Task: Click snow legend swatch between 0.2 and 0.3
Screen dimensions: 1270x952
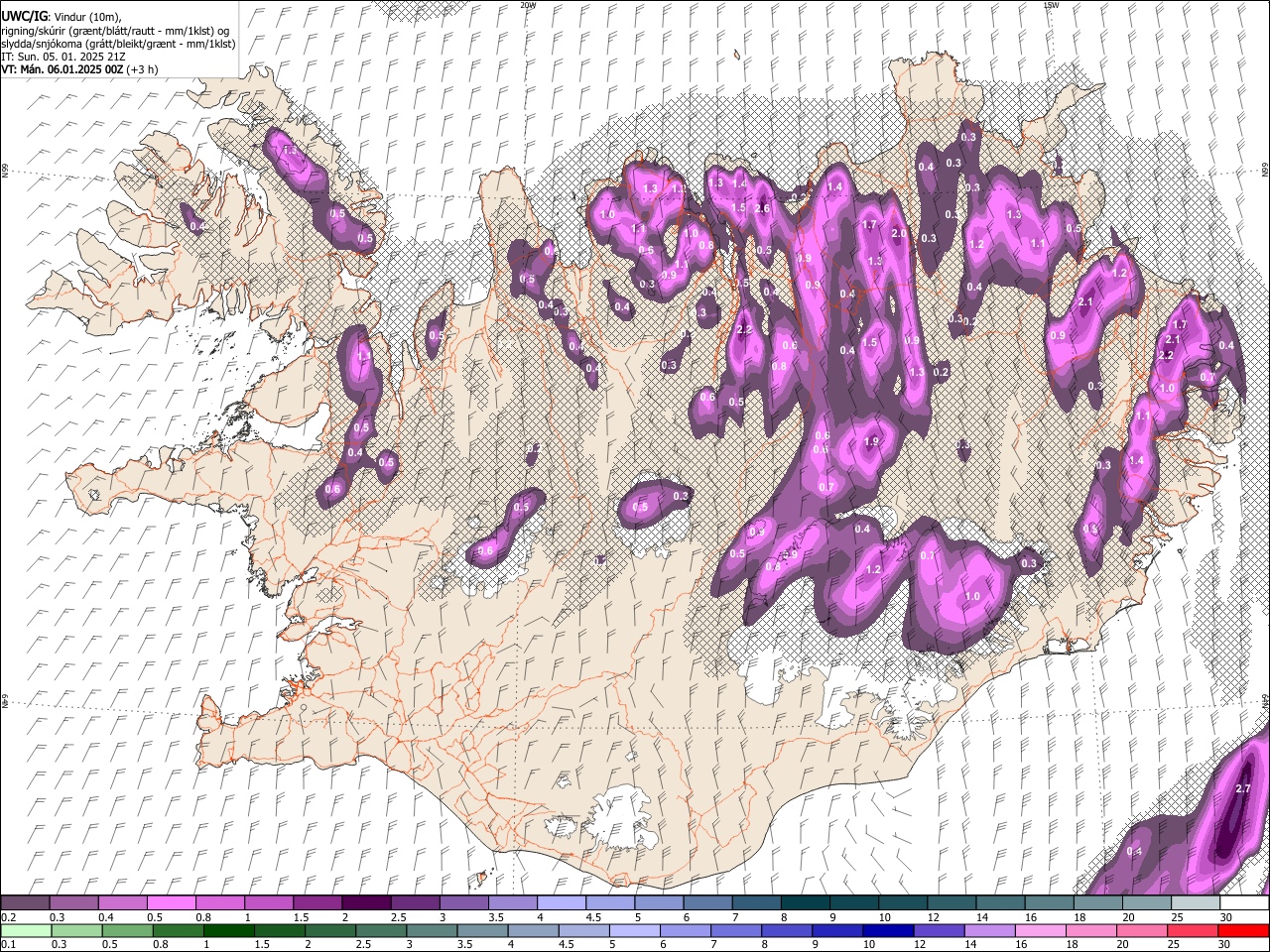Action: pyautogui.click(x=26, y=903)
